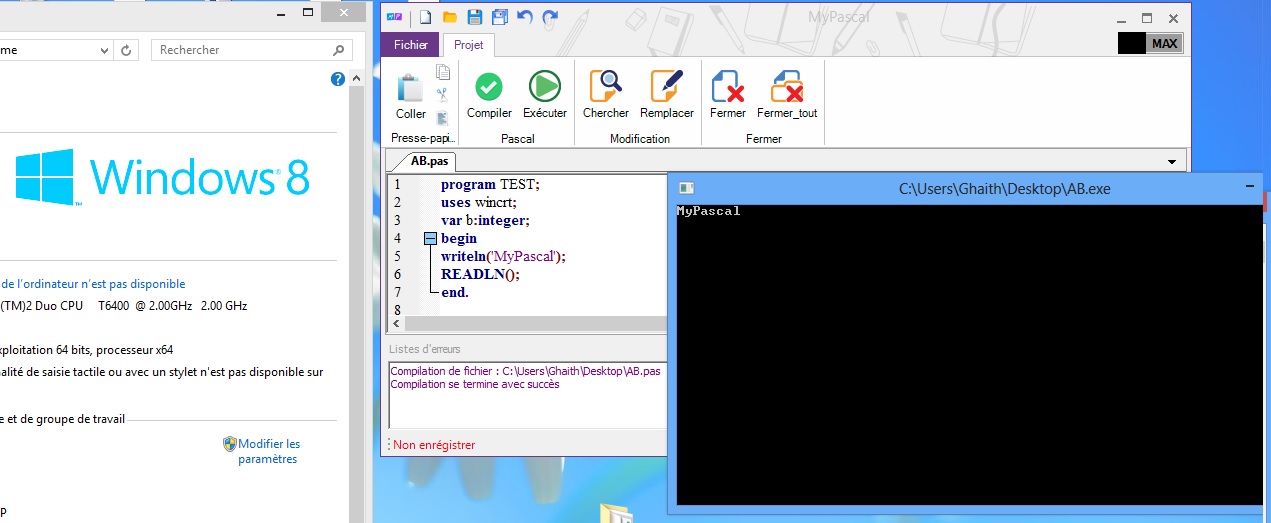Click Modifier les paramètres link
The image size is (1271, 523).
(x=269, y=451)
